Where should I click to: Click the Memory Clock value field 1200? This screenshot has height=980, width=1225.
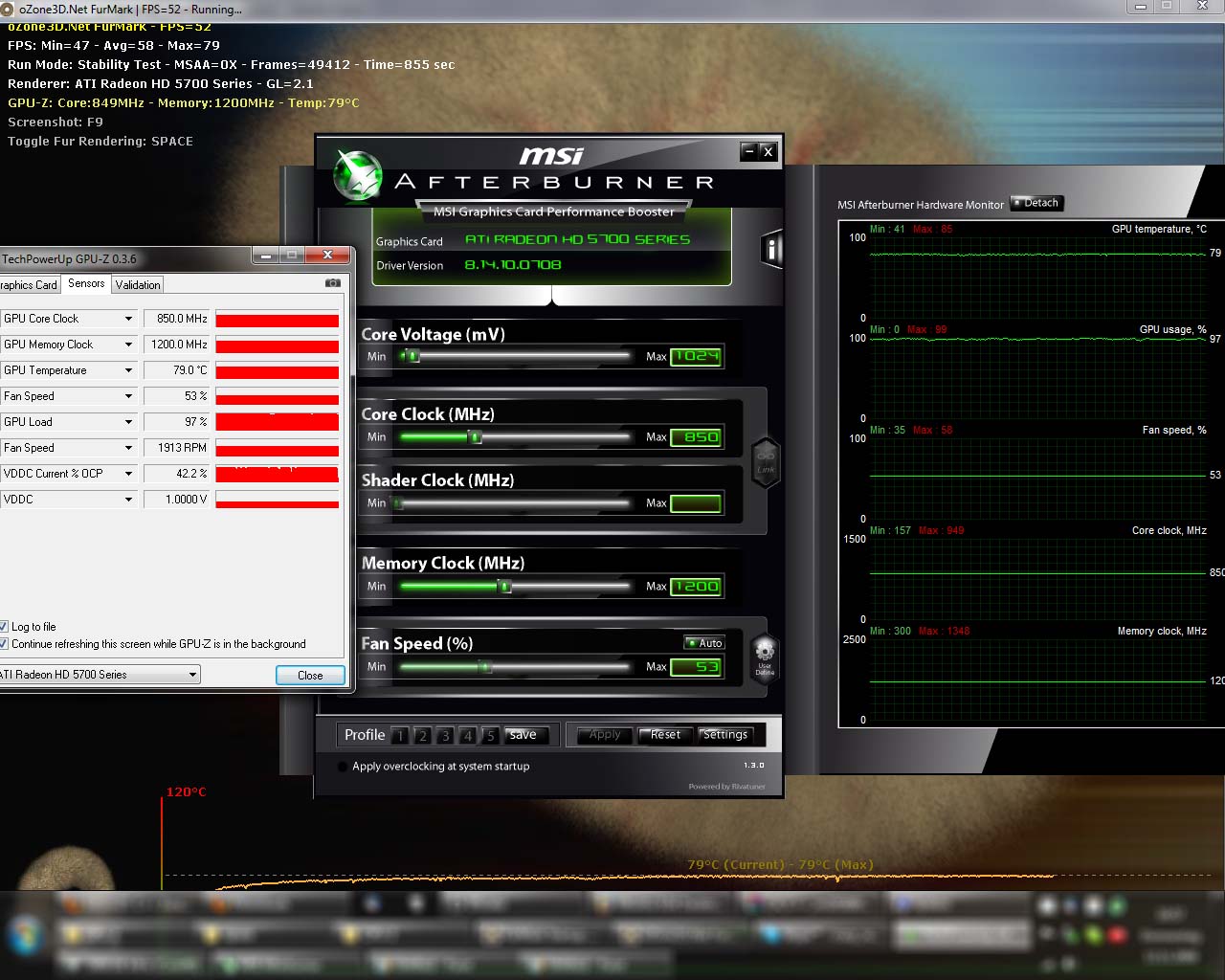tap(696, 587)
